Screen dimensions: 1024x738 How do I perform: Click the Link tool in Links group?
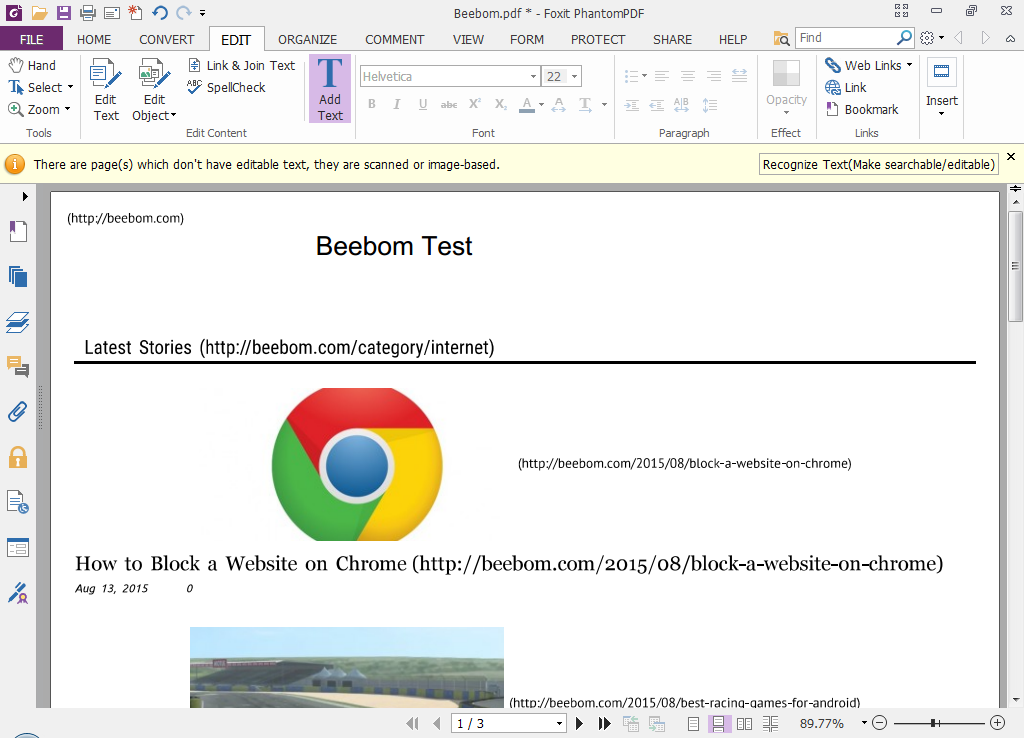[846, 87]
